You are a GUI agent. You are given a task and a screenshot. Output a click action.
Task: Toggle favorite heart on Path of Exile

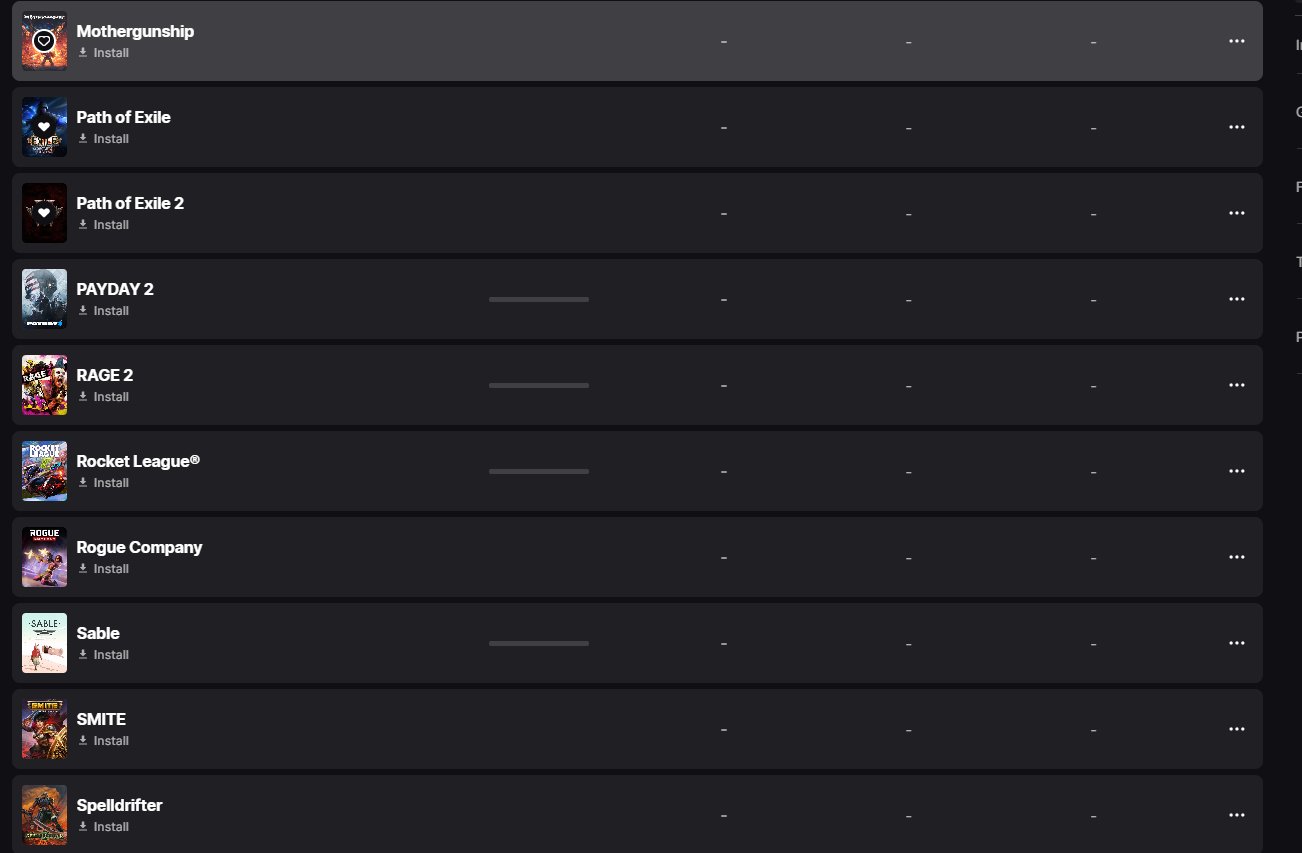coord(43,127)
